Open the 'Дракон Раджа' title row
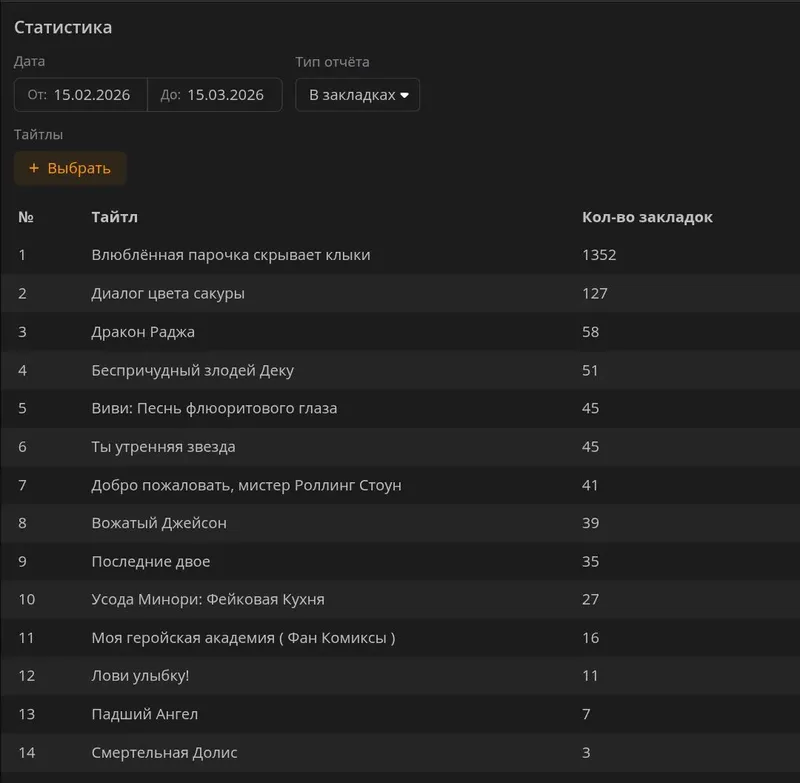Viewport: 800px width, 783px height. 143,332
